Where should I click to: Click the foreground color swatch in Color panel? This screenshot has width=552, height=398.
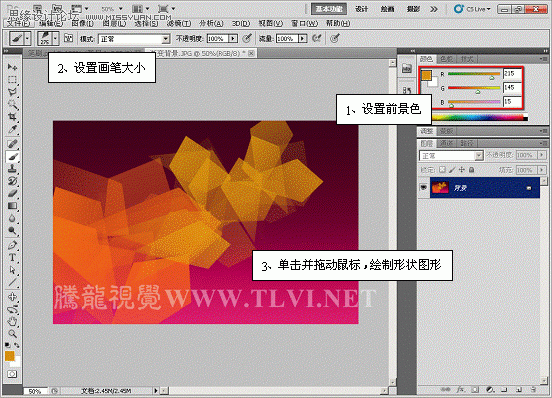pos(426,75)
